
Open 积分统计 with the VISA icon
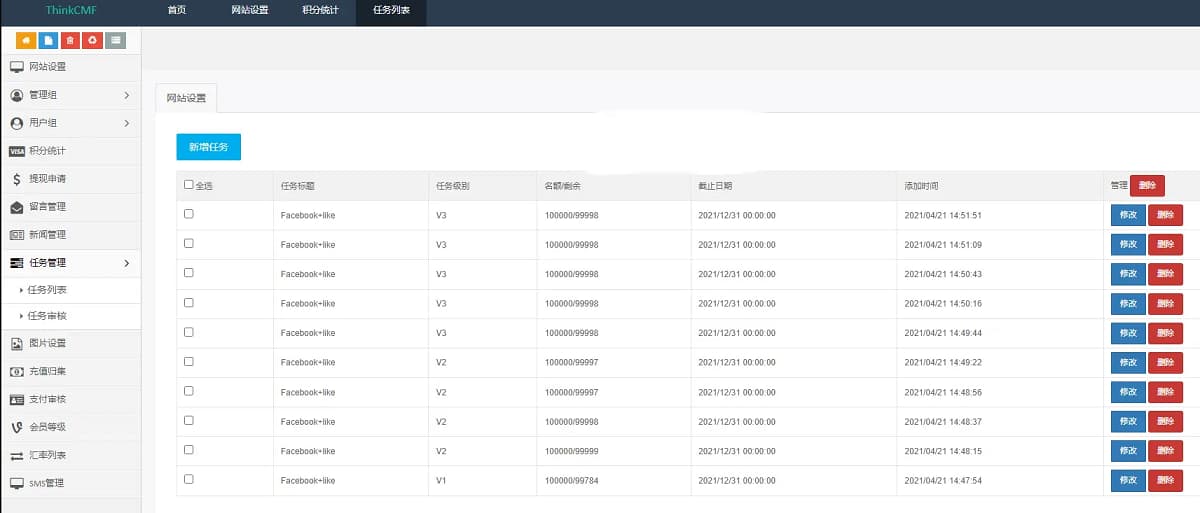click(47, 151)
